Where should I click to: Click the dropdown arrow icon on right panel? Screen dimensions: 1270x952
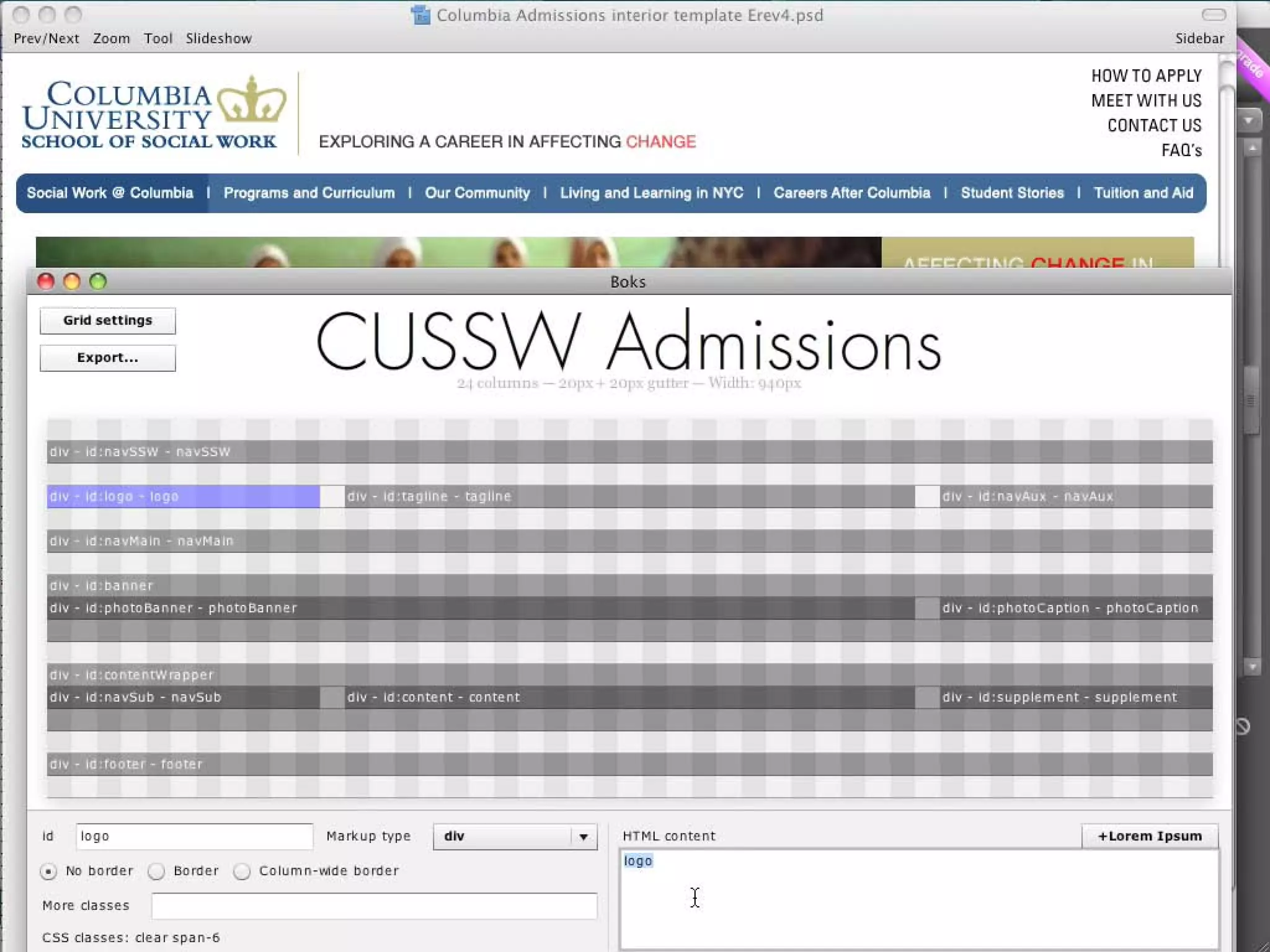coord(1249,120)
